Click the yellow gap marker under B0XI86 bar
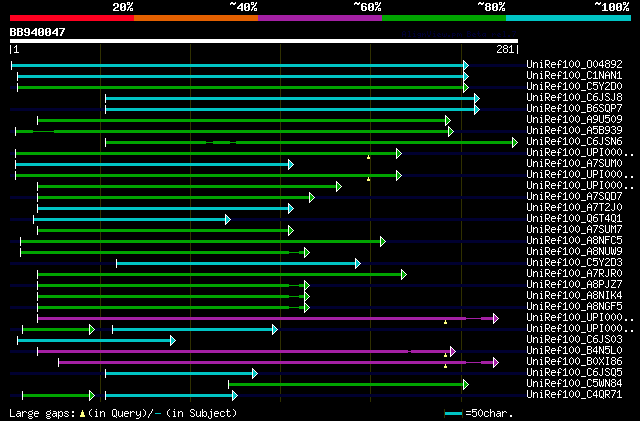Image resolution: width=640 pixels, height=421 pixels. click(x=445, y=366)
